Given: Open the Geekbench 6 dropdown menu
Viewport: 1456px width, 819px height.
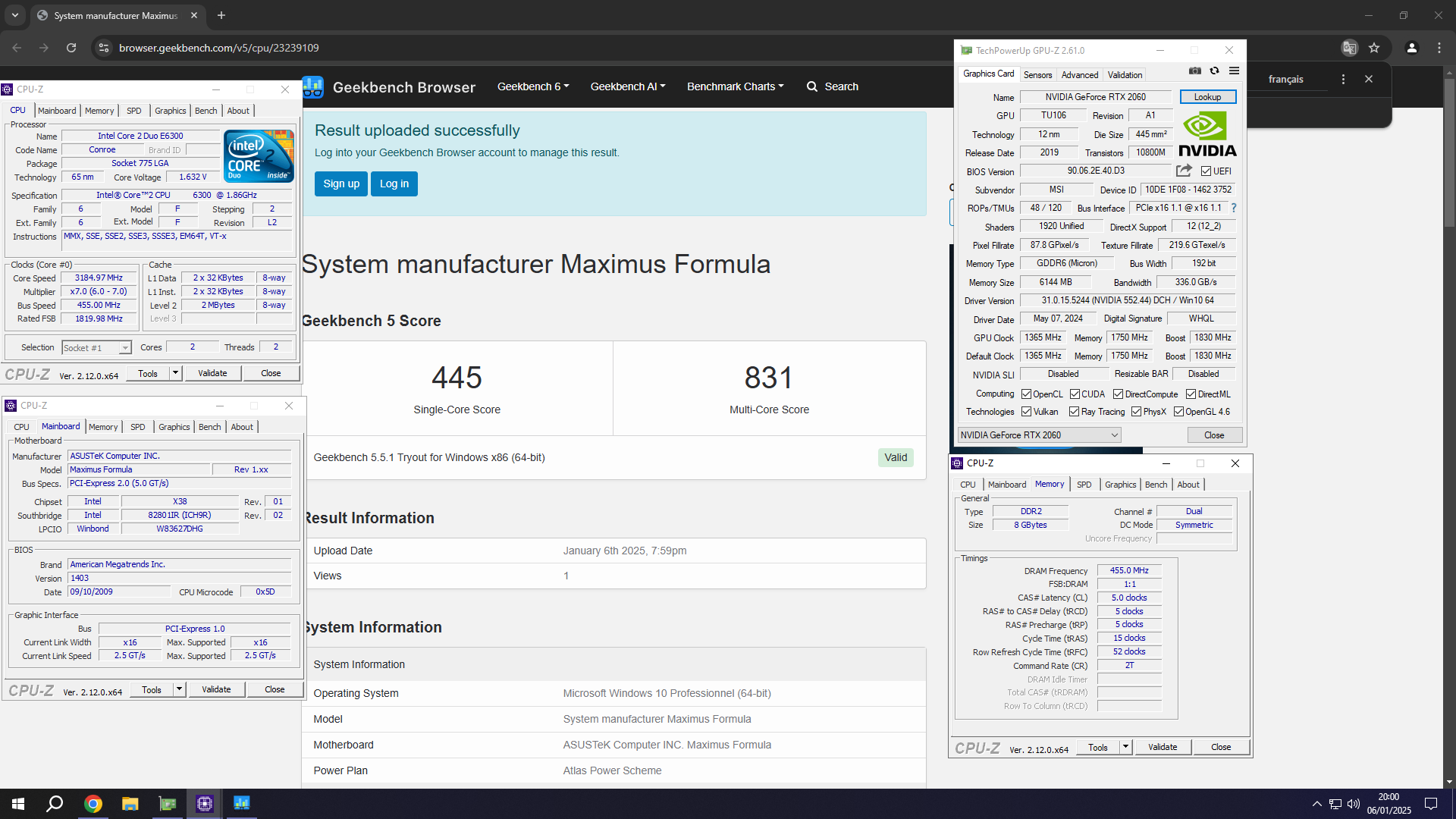Looking at the screenshot, I should click(x=533, y=86).
